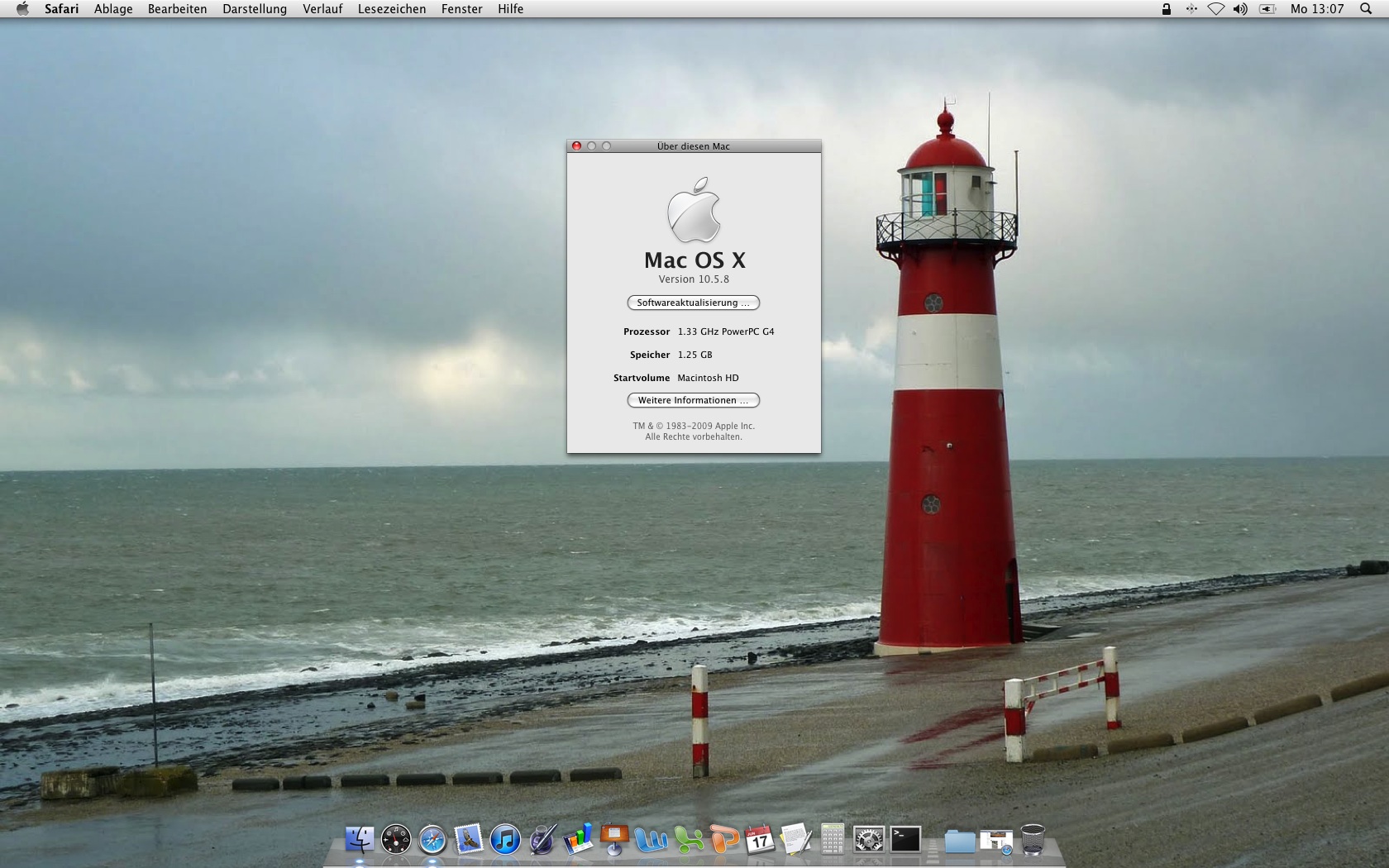Open Finder from the Dock
Screen dimensions: 1389x868
[x=360, y=840]
